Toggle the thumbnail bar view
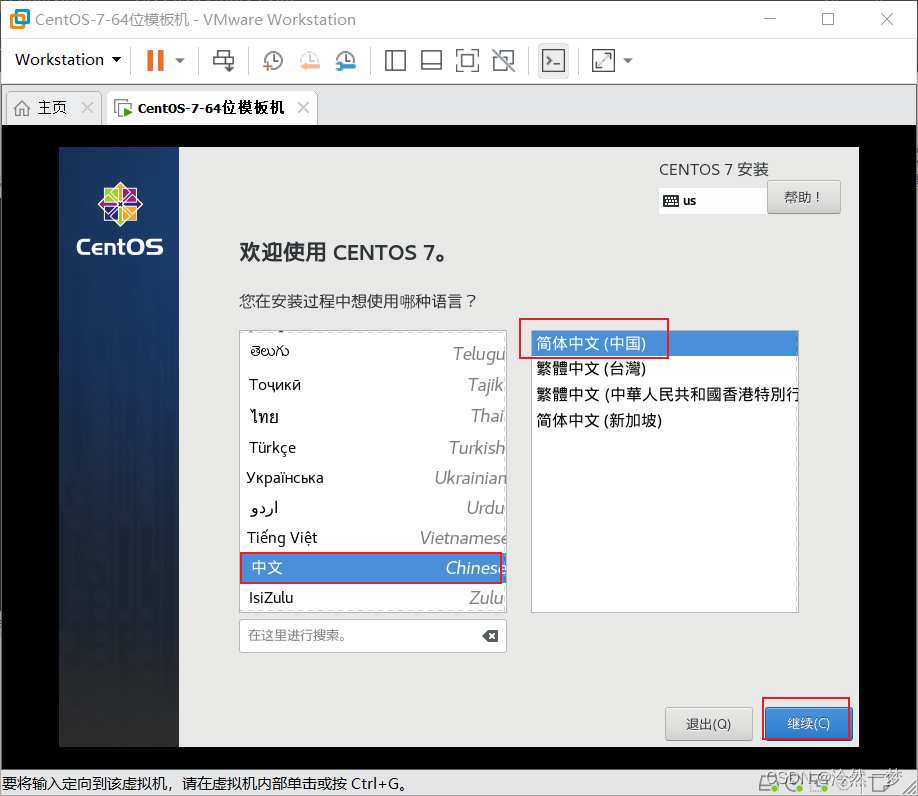Image resolution: width=918 pixels, height=796 pixels. coord(431,60)
